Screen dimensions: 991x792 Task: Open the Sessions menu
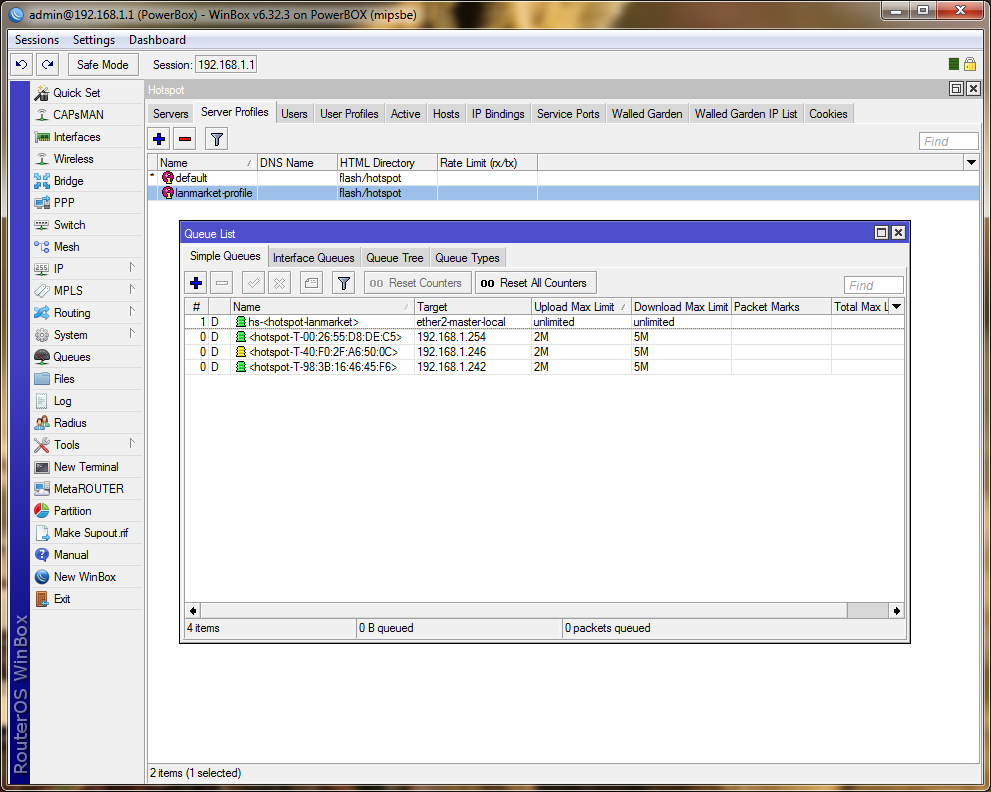[37, 40]
